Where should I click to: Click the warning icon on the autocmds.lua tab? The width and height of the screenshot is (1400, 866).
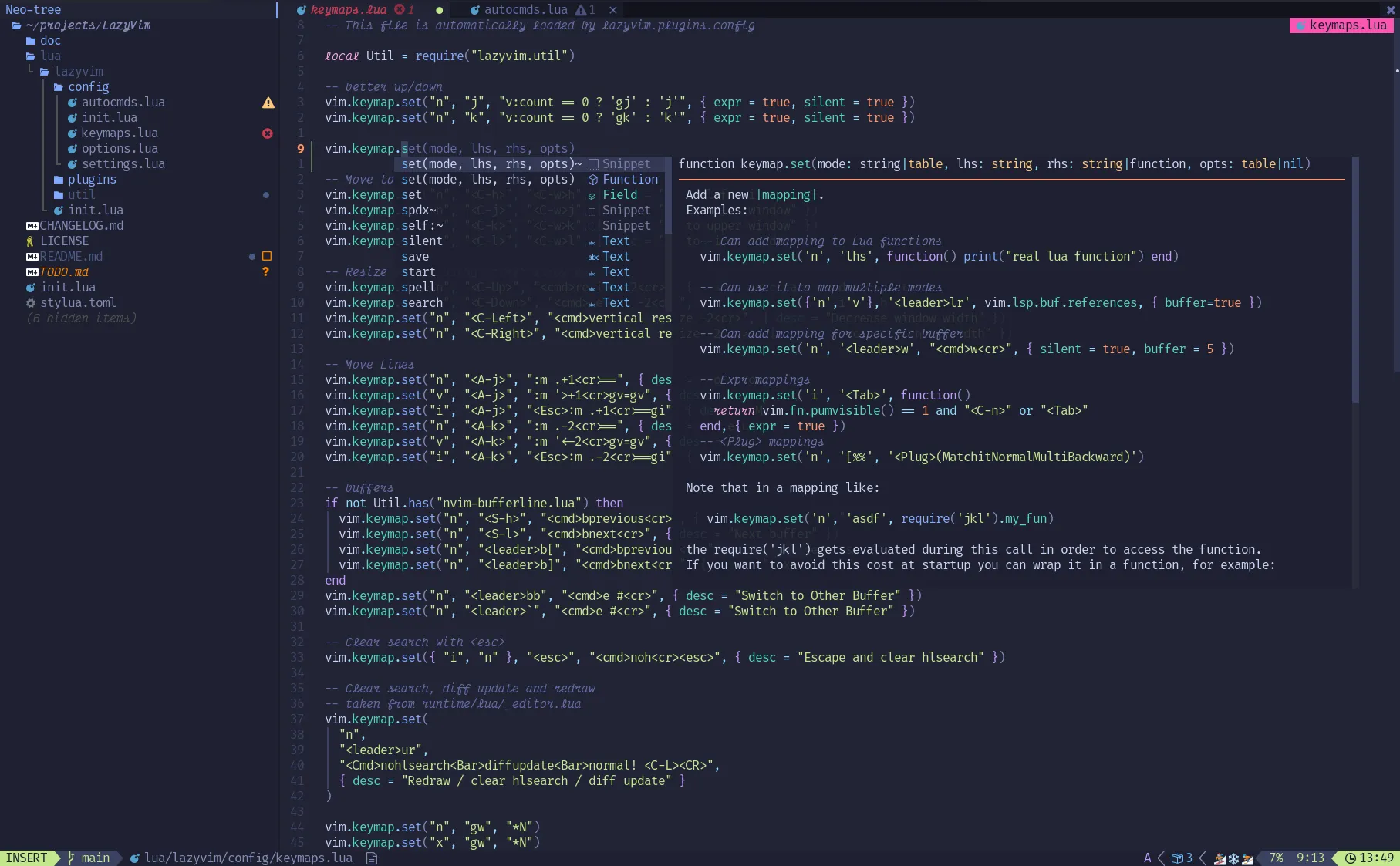click(x=581, y=10)
